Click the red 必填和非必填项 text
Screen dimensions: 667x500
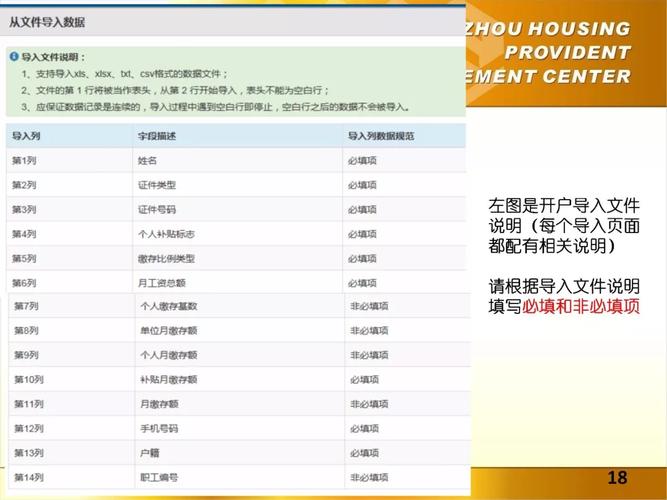(581, 306)
